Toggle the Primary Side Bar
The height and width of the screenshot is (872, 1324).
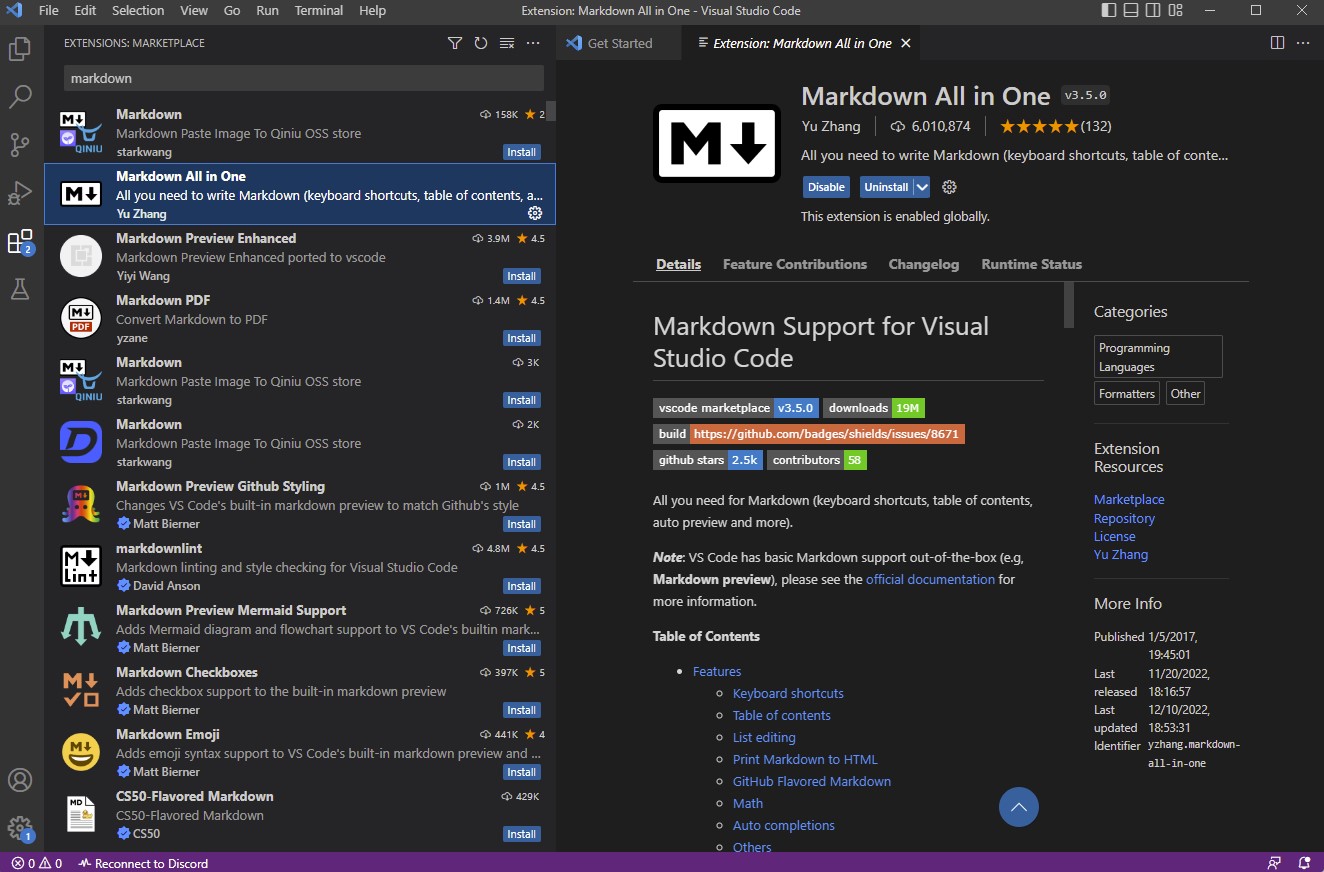1110,11
